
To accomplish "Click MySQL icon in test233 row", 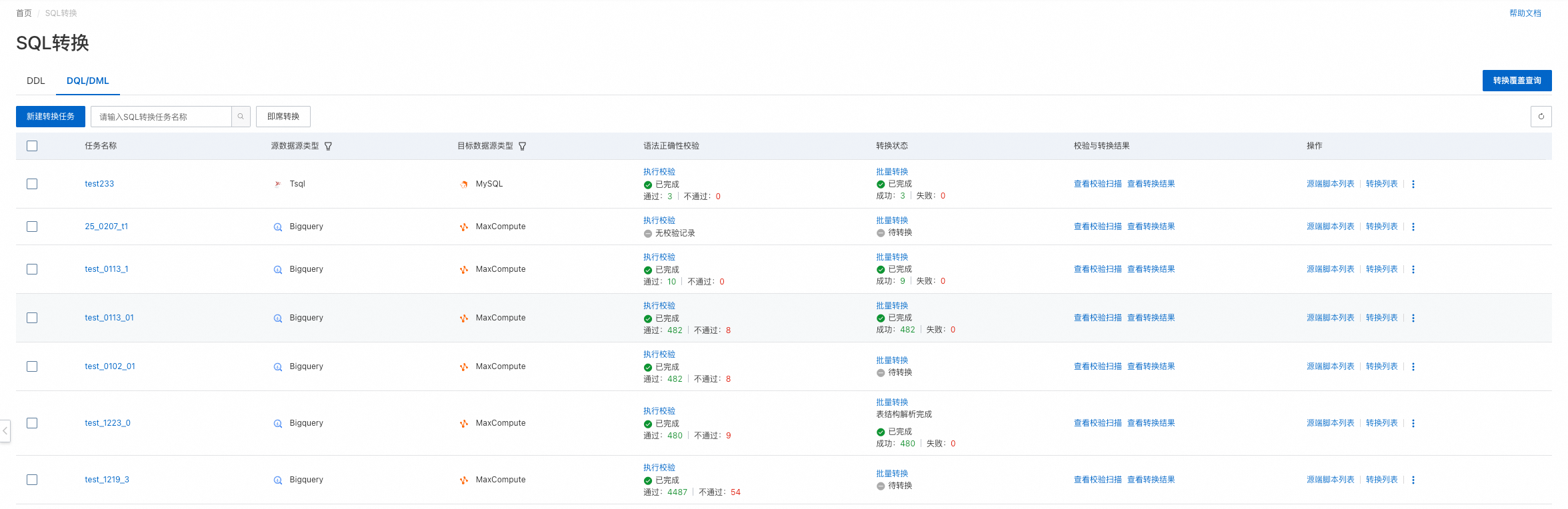I will tap(464, 184).
